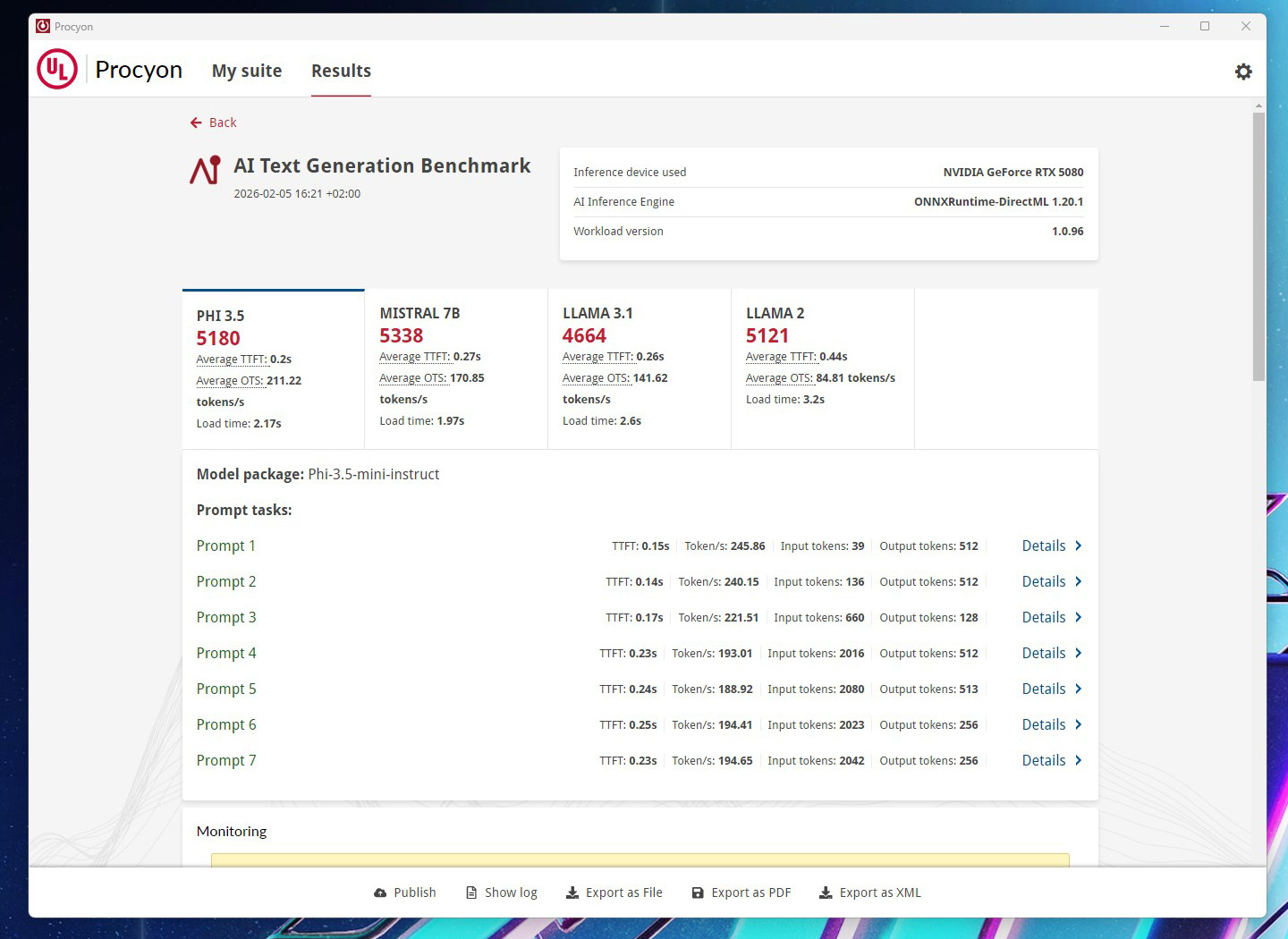
Task: Click the Export as PDF save icon
Action: [x=698, y=892]
